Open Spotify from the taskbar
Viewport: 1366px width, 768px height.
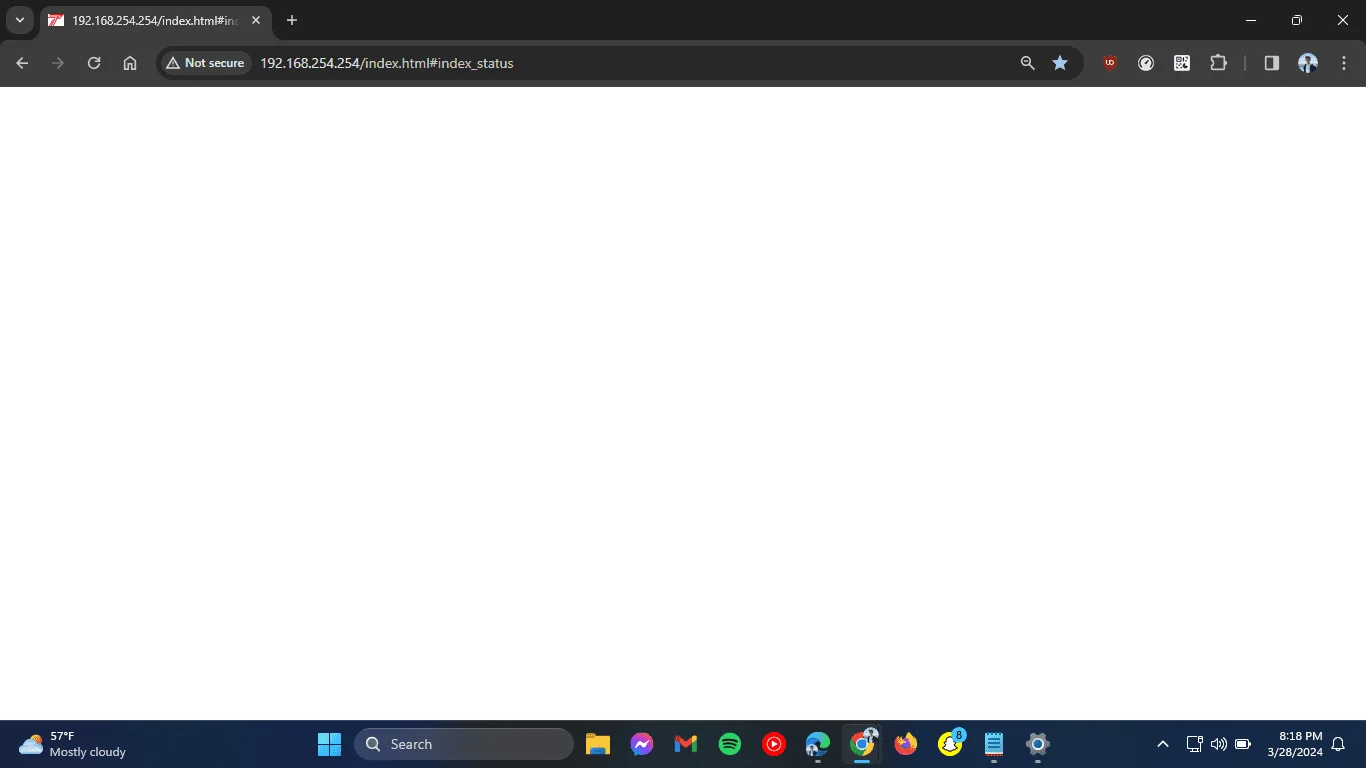[x=730, y=744]
